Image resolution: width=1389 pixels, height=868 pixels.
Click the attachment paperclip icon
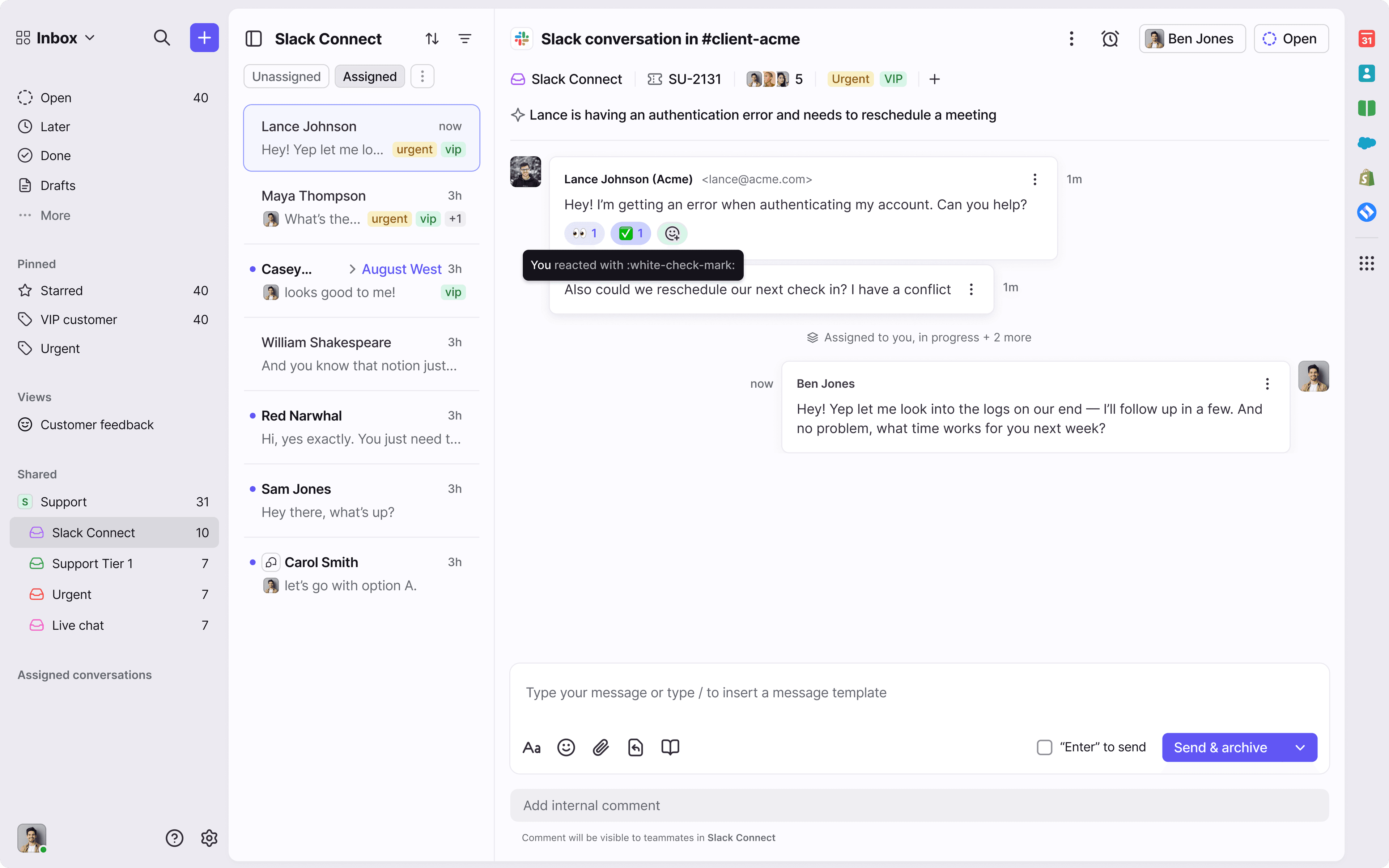(x=600, y=748)
